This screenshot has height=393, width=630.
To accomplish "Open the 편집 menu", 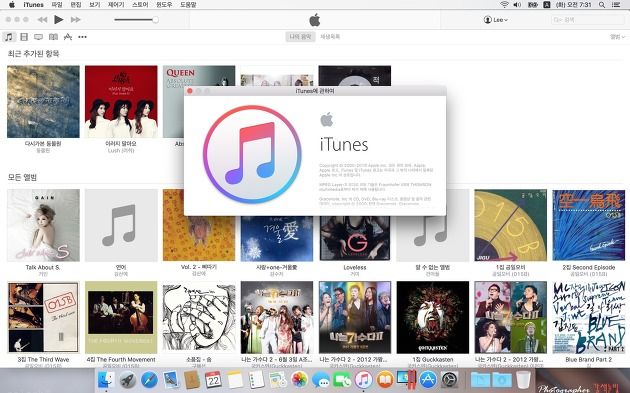I will coord(76,5).
